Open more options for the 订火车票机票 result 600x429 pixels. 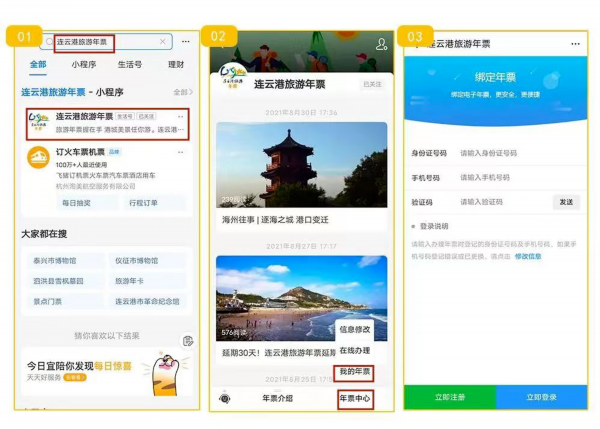[181, 152]
